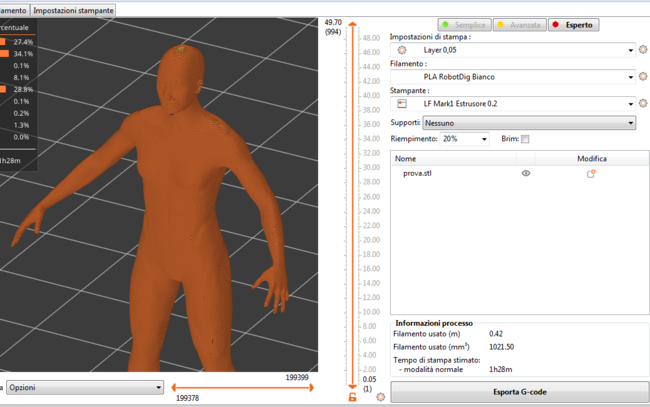This screenshot has height=407, width=650.
Task: Click the preset icon in print settings selector
Action: pyautogui.click(x=402, y=49)
